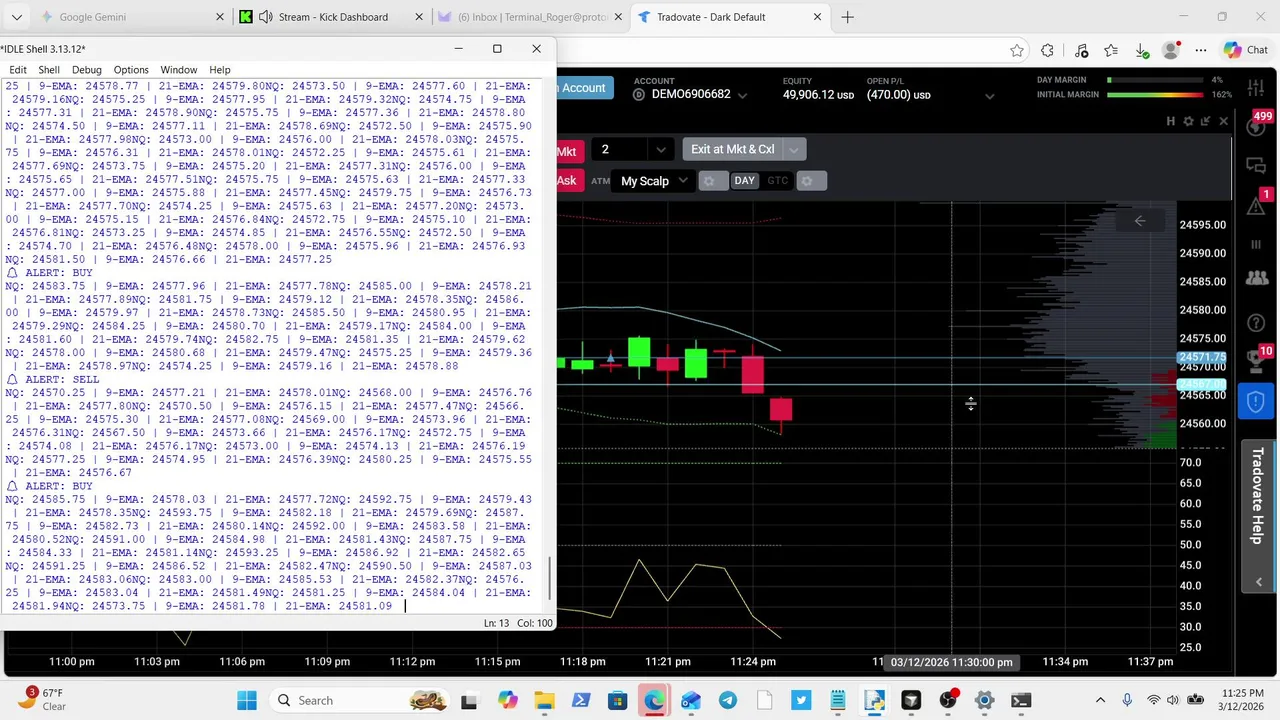1280x720 pixels.
Task: Open Shell menu in IDLE
Action: coord(49,70)
